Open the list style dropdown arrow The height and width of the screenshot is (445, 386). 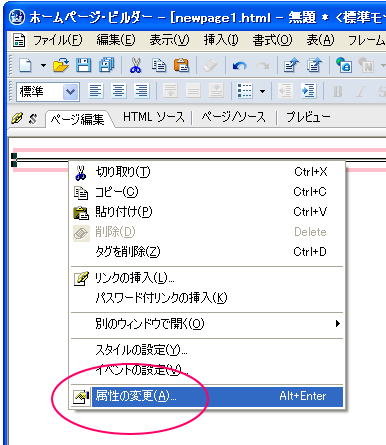click(x=263, y=91)
